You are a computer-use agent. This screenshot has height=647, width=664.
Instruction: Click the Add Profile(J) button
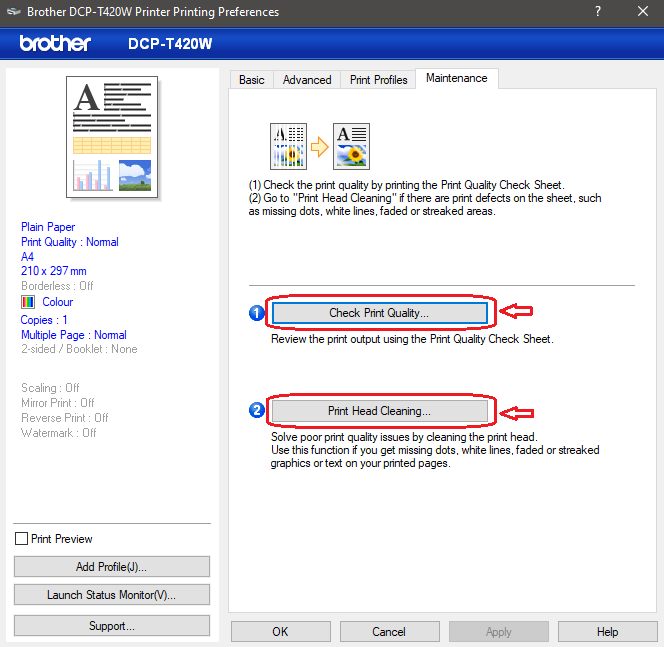[x=112, y=567]
